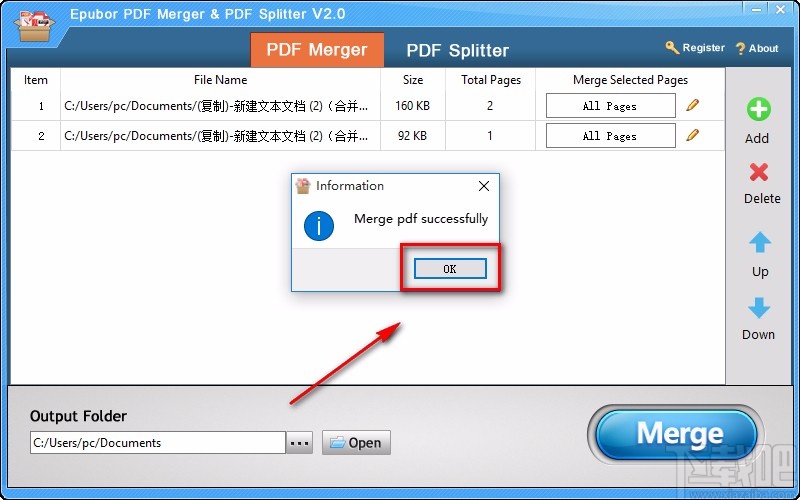Confirm the dialog with OK

(450, 269)
